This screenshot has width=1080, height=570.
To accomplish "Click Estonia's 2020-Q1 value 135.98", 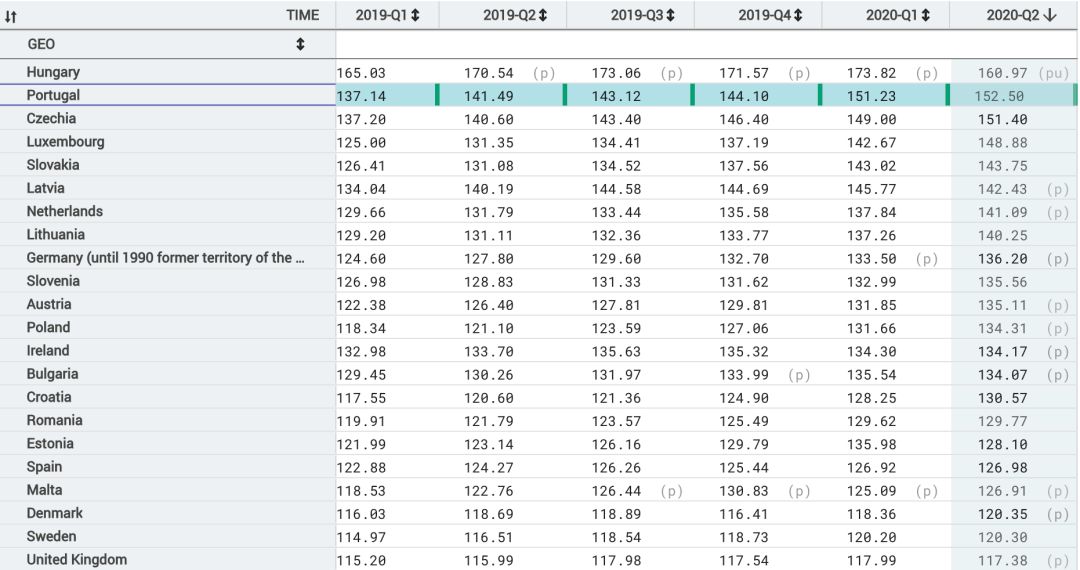I will [x=871, y=445].
